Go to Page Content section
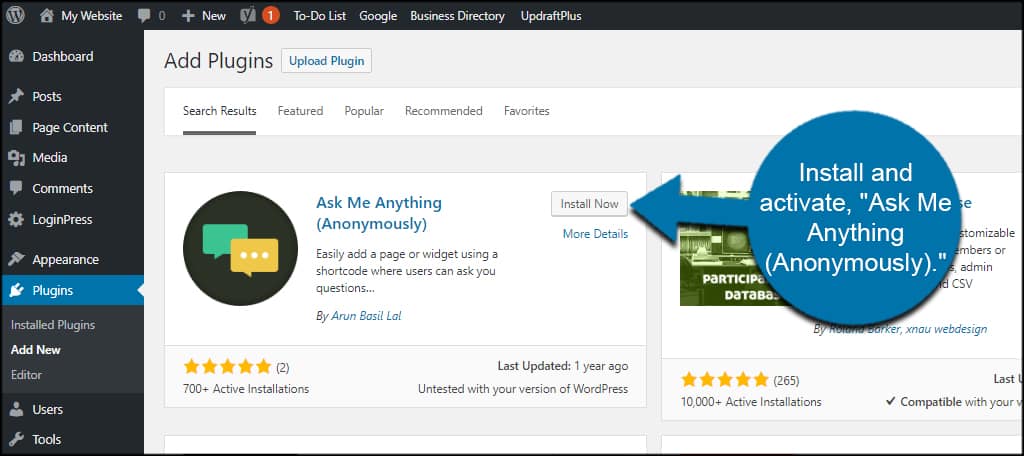The width and height of the screenshot is (1024, 456). click(72, 127)
